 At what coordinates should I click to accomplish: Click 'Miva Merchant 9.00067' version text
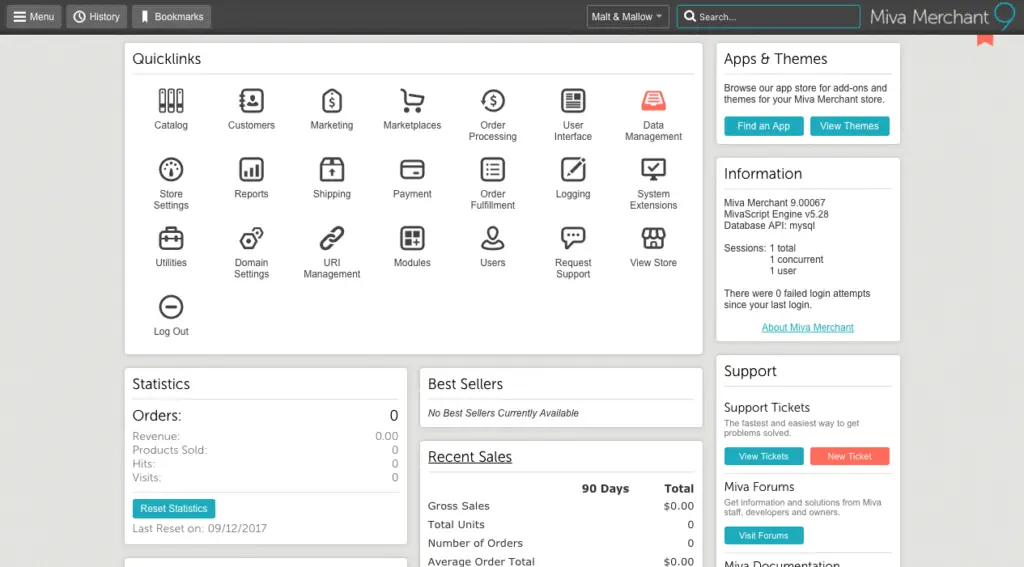tap(774, 202)
